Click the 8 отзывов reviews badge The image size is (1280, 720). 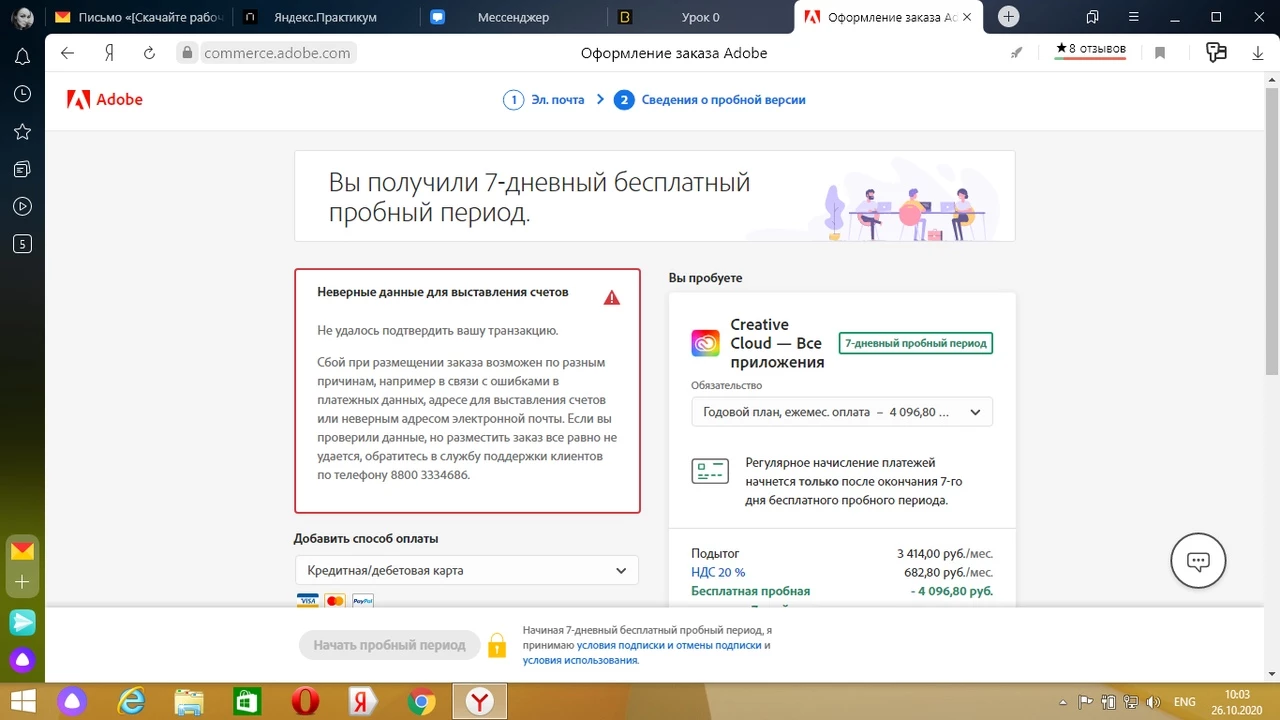[1090, 49]
